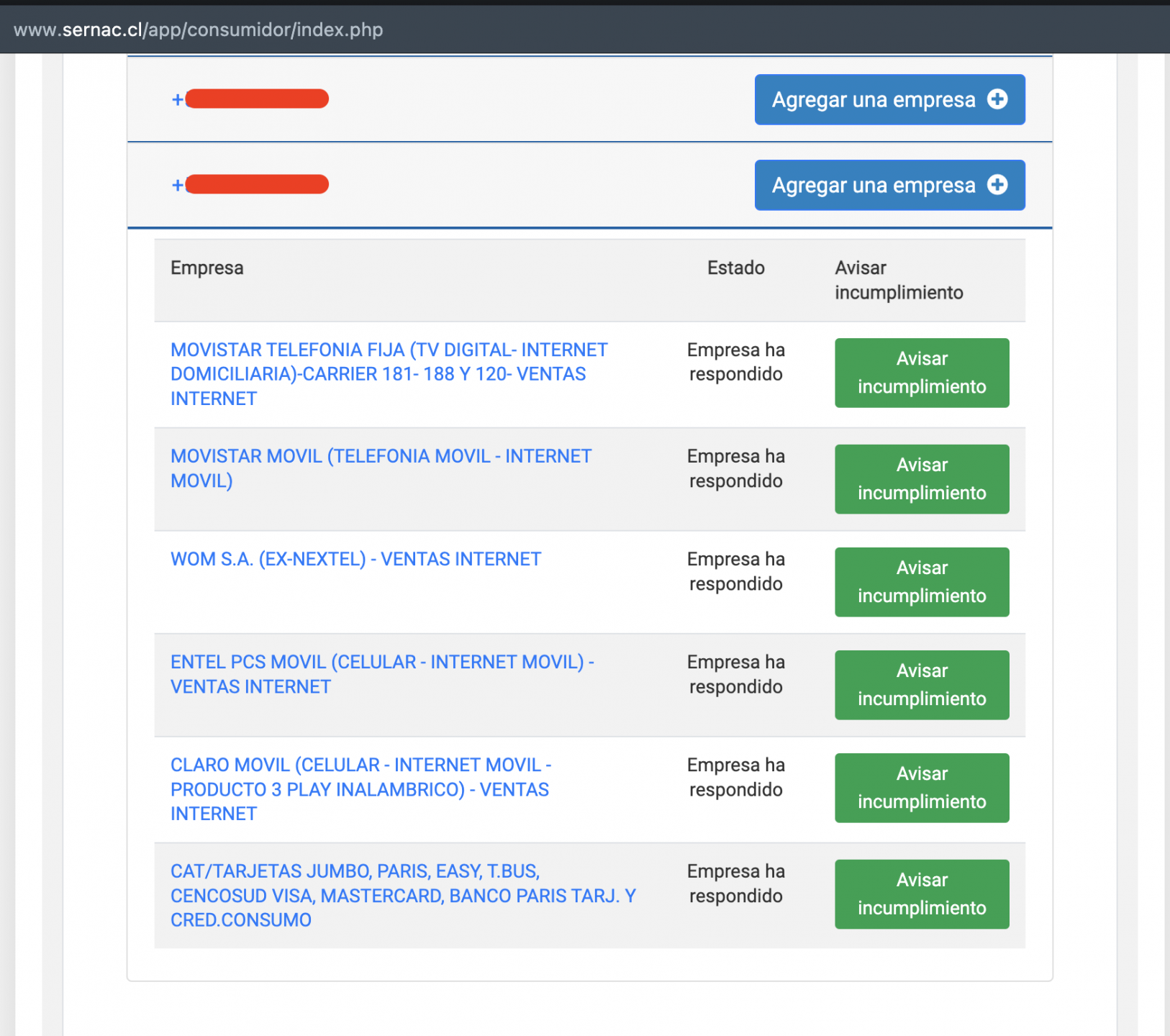Image resolution: width=1170 pixels, height=1036 pixels.
Task: Expand the first redacted complaint row
Action: click(178, 99)
